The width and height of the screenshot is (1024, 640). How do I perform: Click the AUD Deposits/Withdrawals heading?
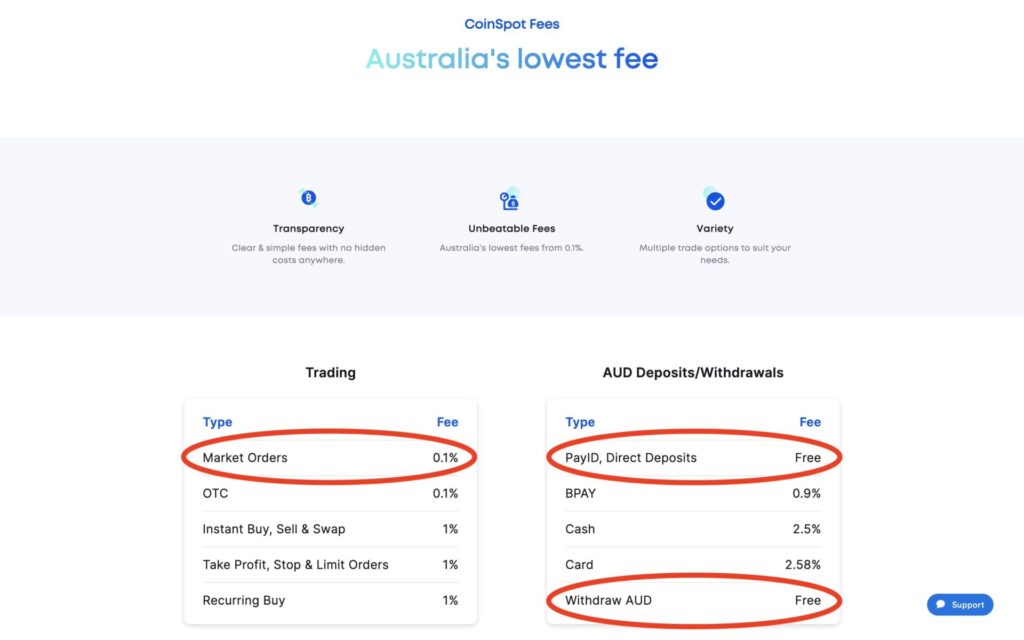coord(693,372)
